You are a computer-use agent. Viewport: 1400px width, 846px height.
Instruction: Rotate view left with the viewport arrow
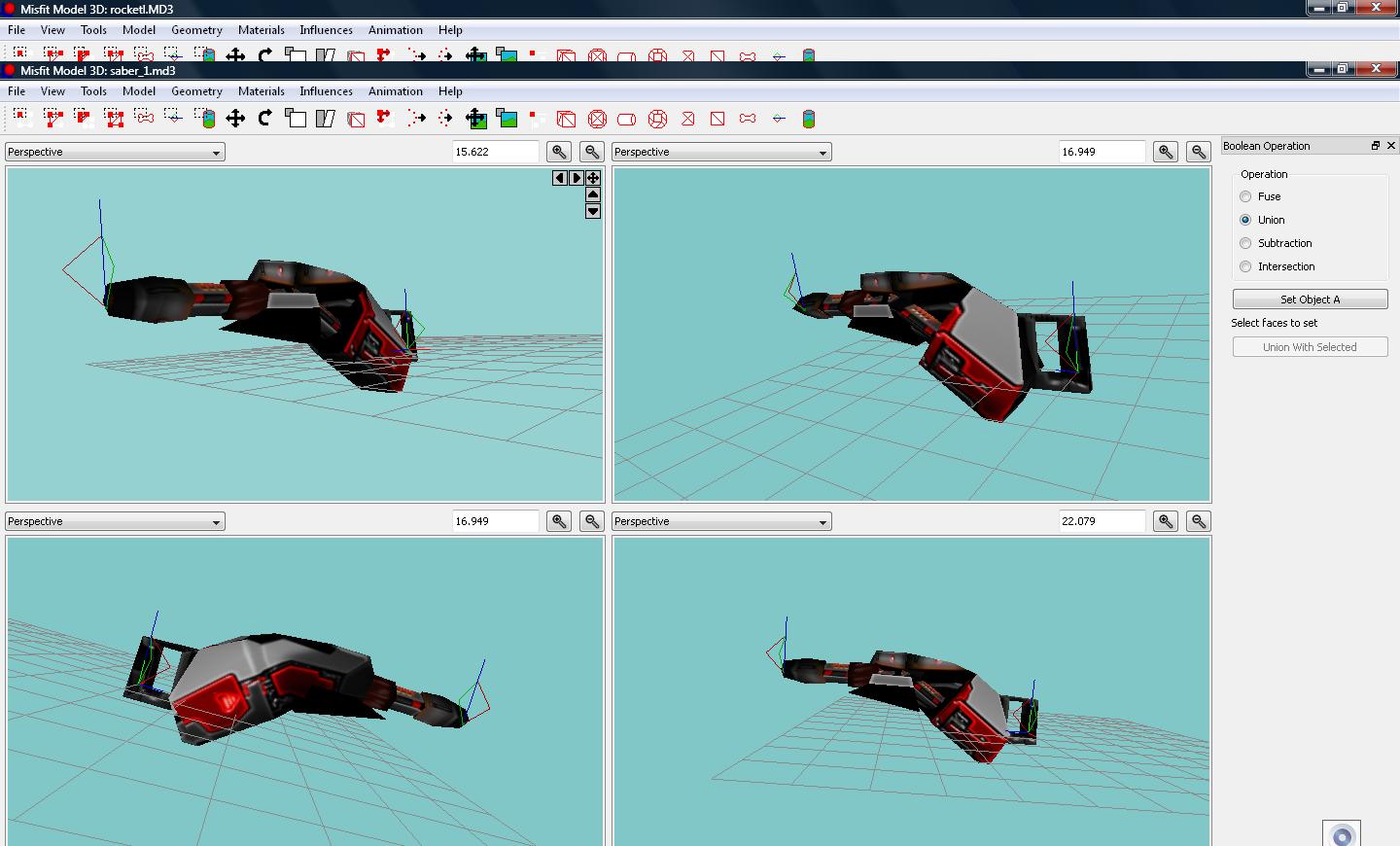coord(559,178)
